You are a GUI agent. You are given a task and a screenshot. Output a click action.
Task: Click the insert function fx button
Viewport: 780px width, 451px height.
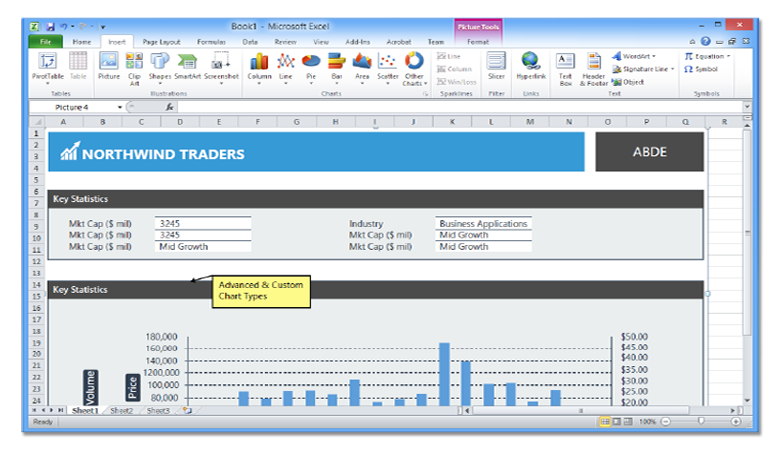tap(170, 107)
